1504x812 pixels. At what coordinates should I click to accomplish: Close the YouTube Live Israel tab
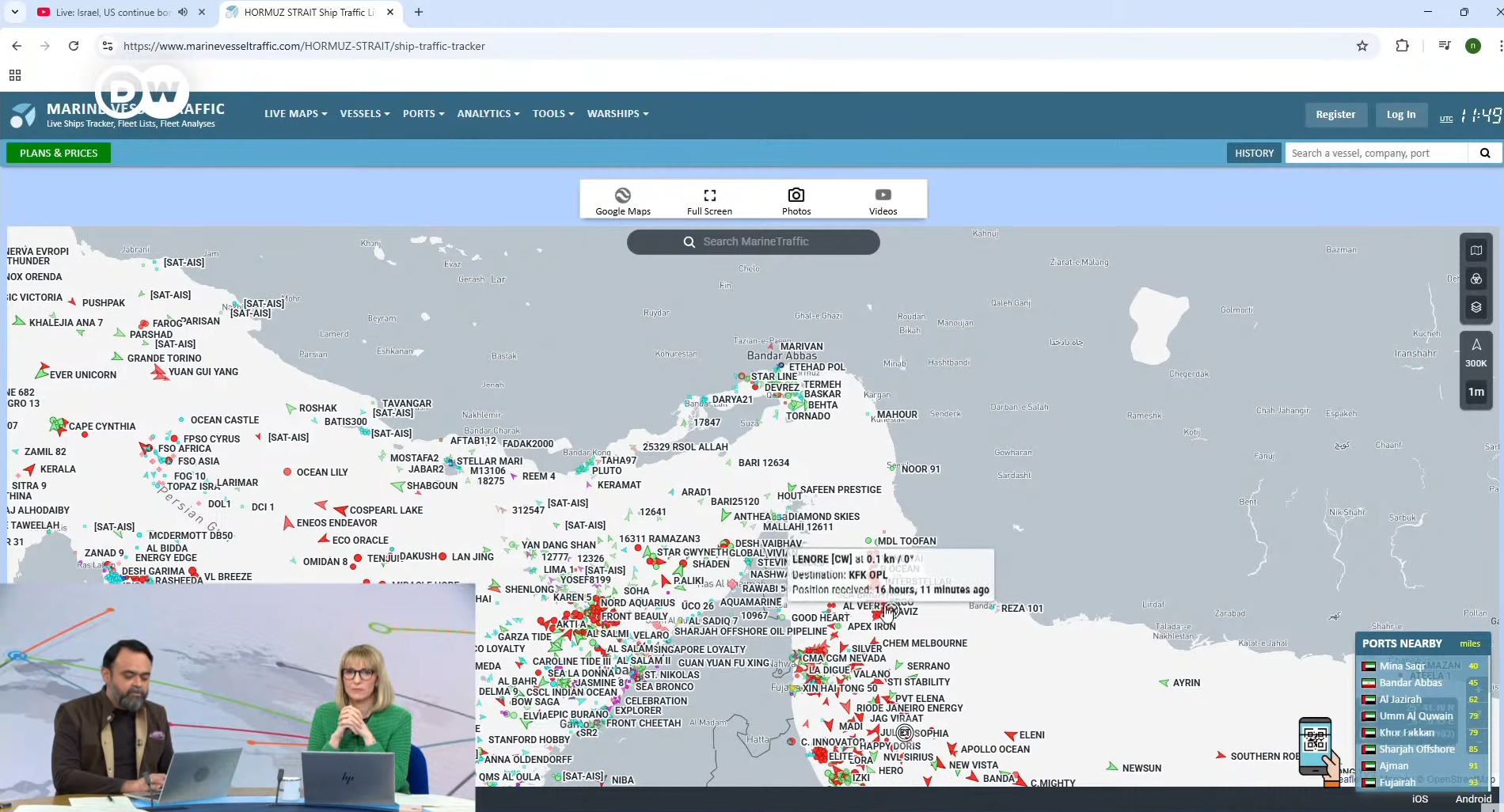(x=202, y=12)
